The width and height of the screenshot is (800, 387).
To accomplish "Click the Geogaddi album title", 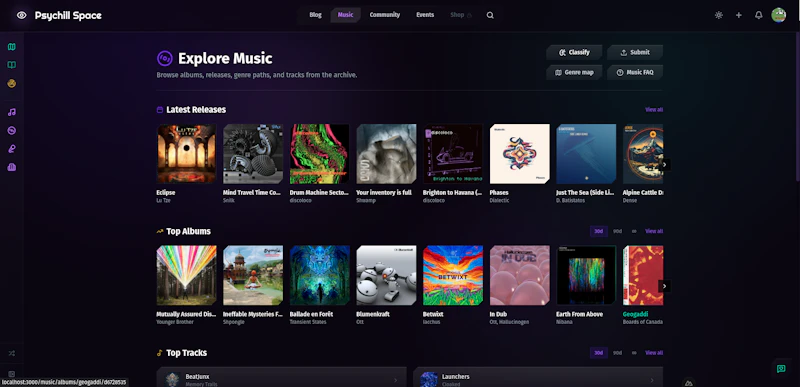I will [635, 315].
